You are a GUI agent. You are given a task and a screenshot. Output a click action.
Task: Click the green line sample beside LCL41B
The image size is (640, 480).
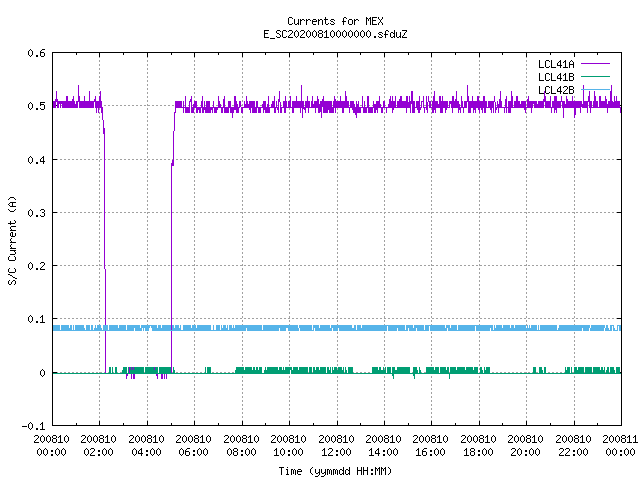(x=595, y=76)
